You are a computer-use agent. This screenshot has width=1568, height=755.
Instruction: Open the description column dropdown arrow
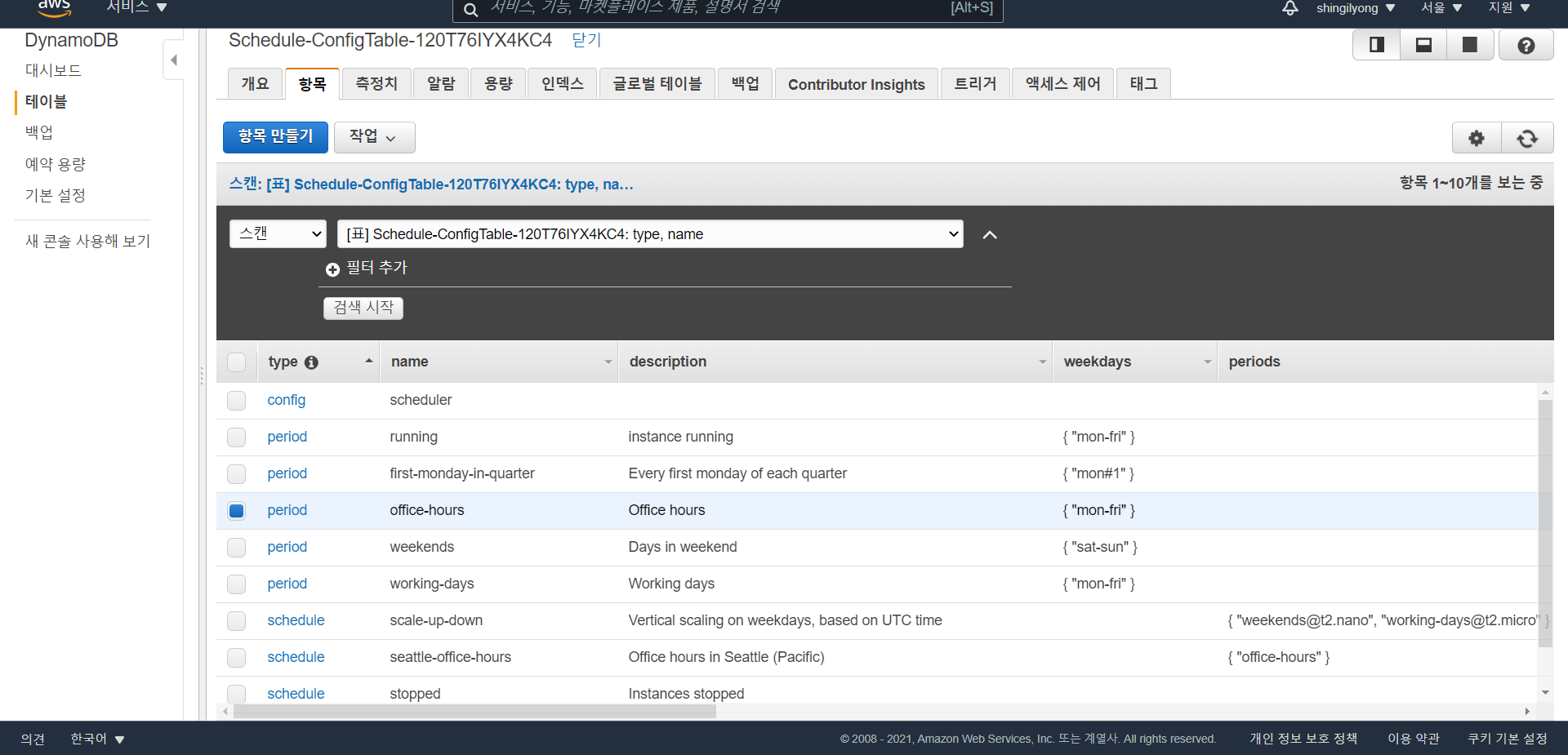[x=1043, y=362]
